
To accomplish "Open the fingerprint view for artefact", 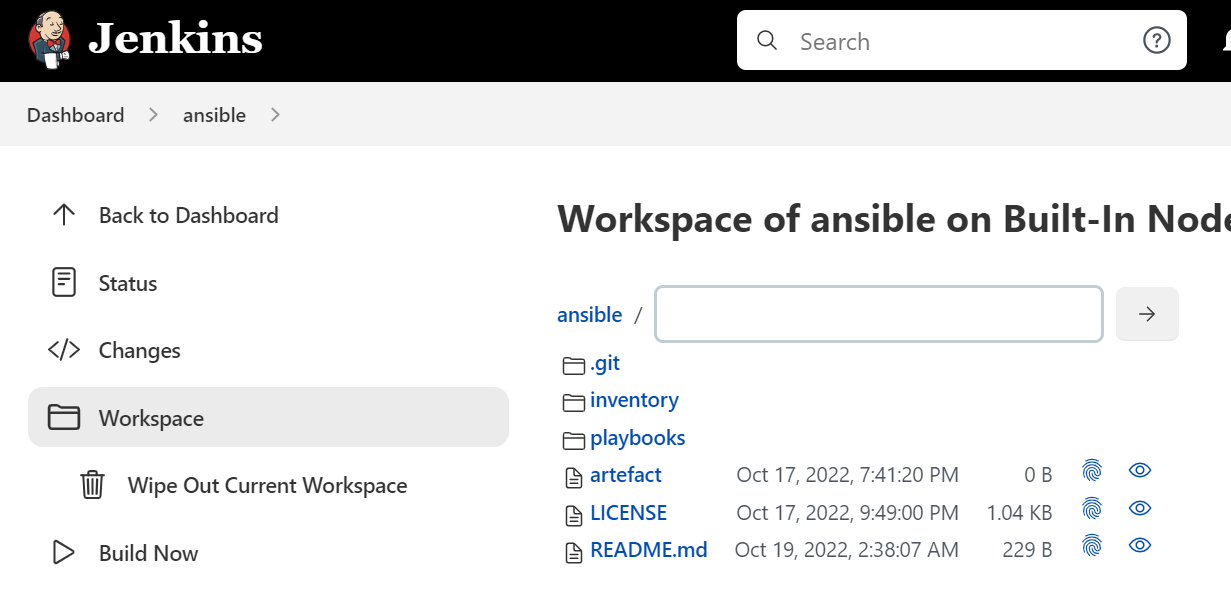I will coord(1092,470).
